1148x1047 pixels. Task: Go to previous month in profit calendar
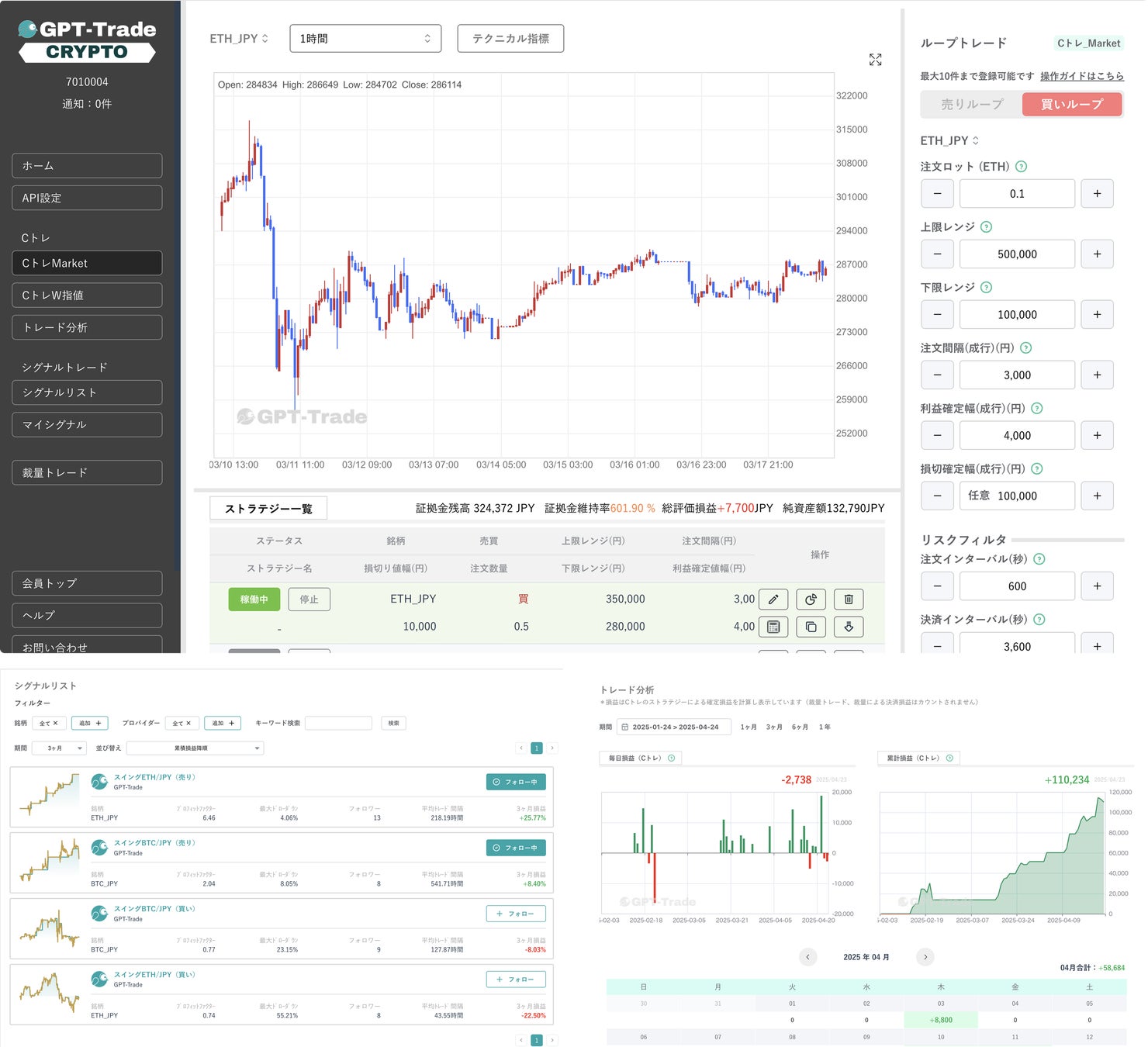tap(807, 956)
